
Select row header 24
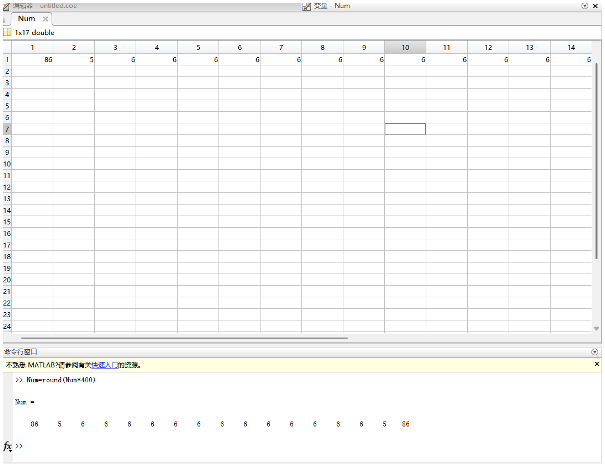coord(7,327)
